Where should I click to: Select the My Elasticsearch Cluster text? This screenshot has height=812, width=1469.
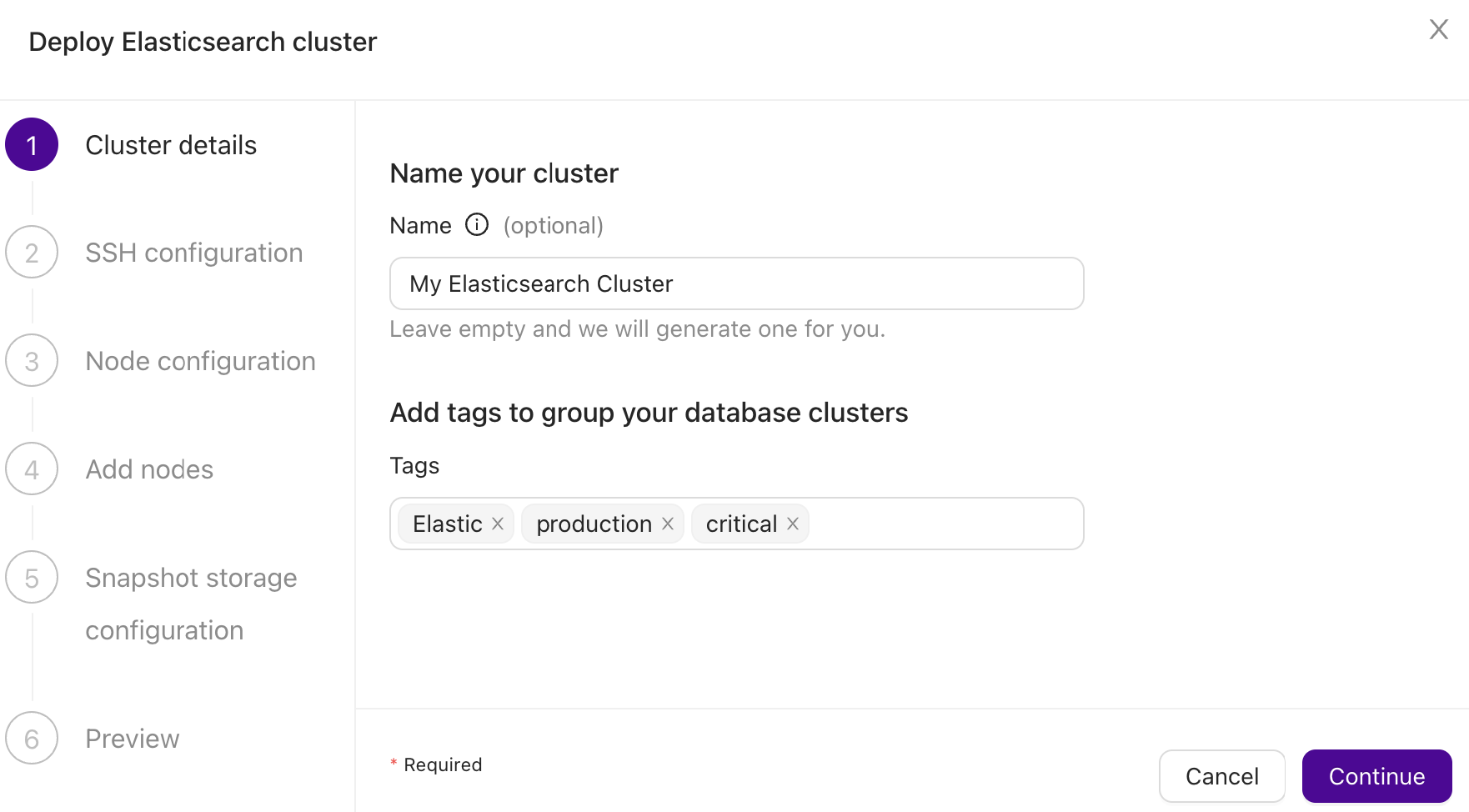pyautogui.click(x=540, y=283)
